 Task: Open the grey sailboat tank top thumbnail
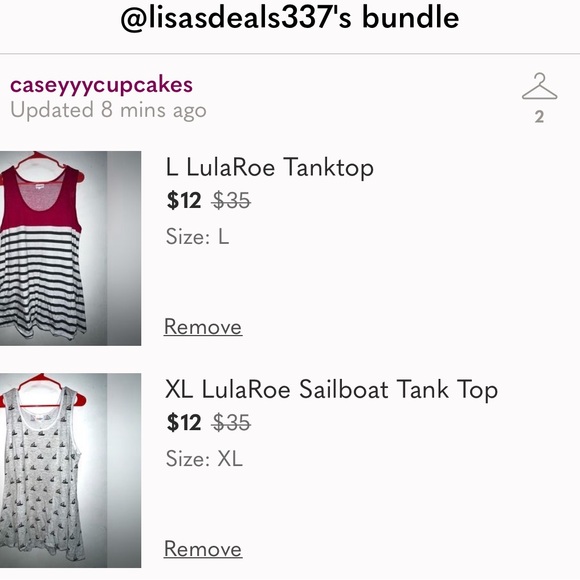coord(70,470)
